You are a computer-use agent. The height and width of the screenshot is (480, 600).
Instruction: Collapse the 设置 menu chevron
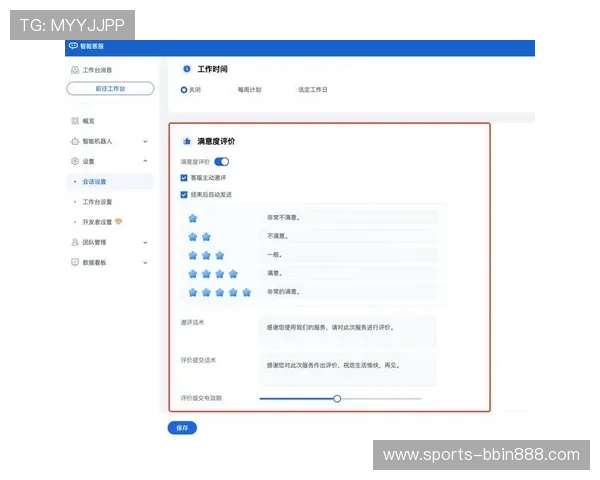145,161
